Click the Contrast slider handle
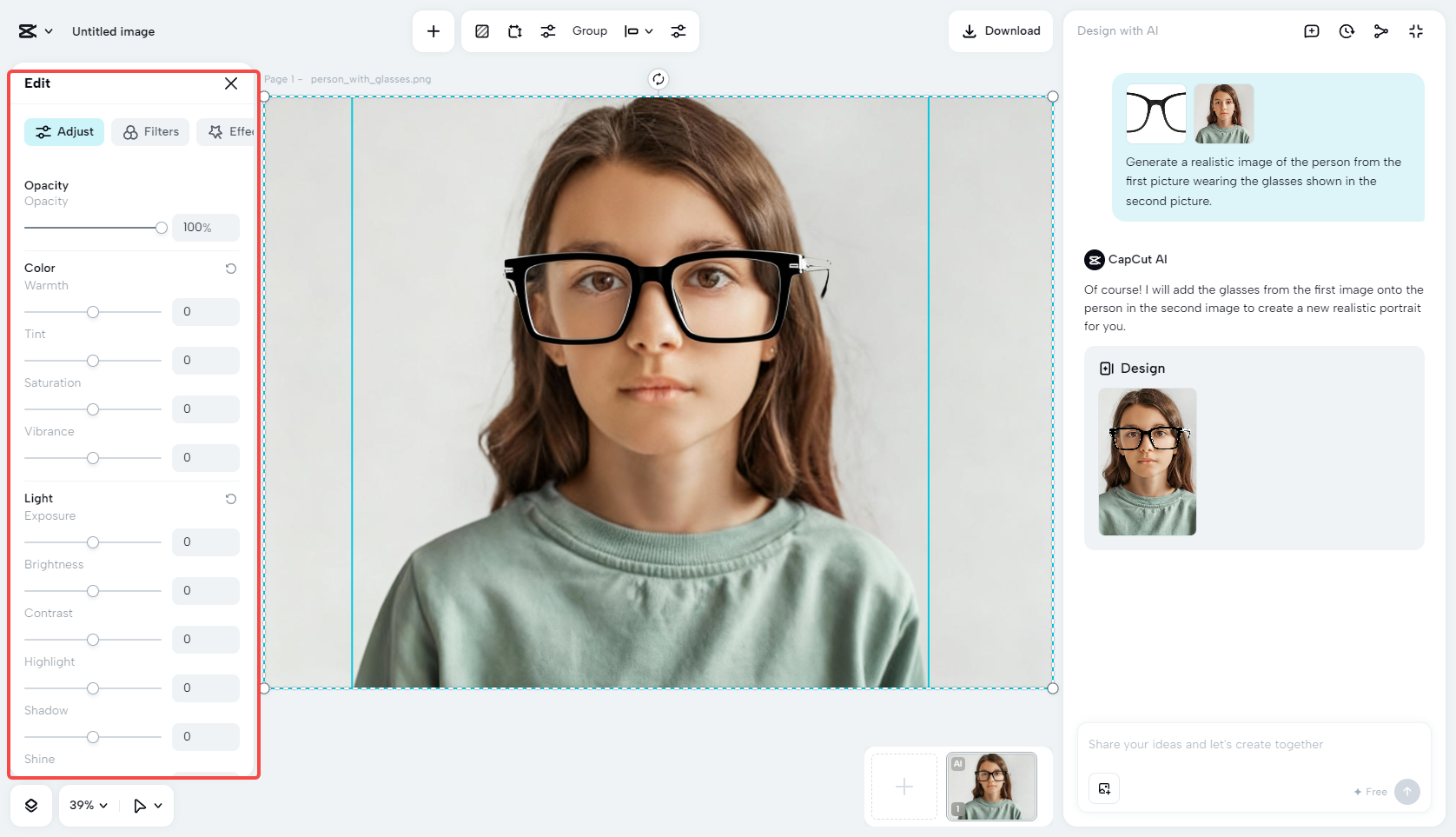 [93, 640]
